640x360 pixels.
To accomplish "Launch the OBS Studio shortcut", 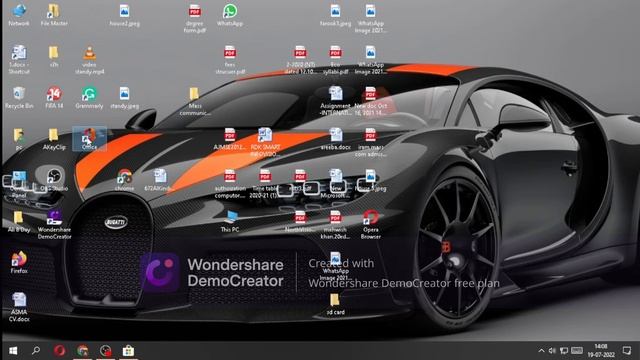I will tap(54, 180).
